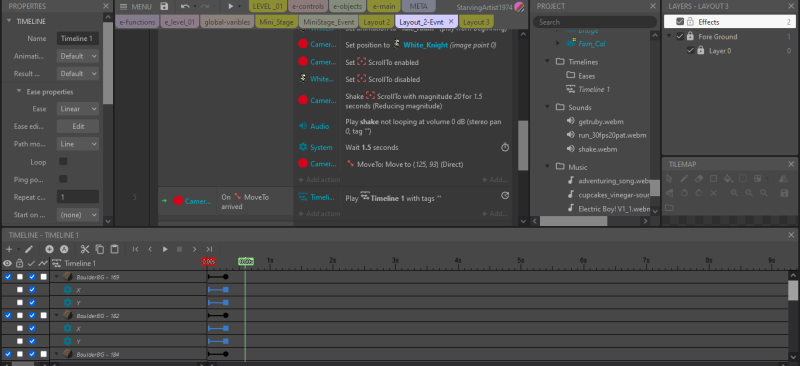Click the green 0.60s timeline marker
800x366 pixels.
(245, 261)
